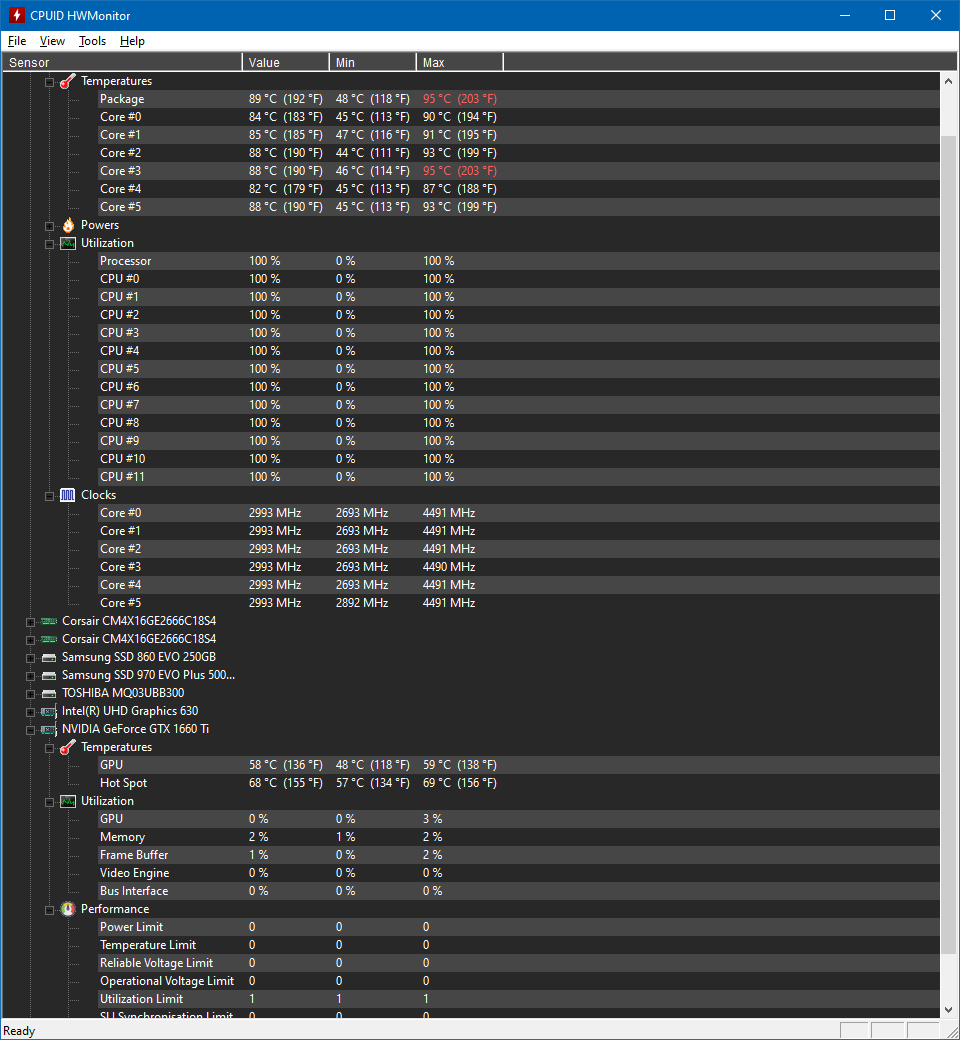Screen dimensions: 960x1040
Task: Maximize the HWMonitor window
Action: tap(890, 15)
